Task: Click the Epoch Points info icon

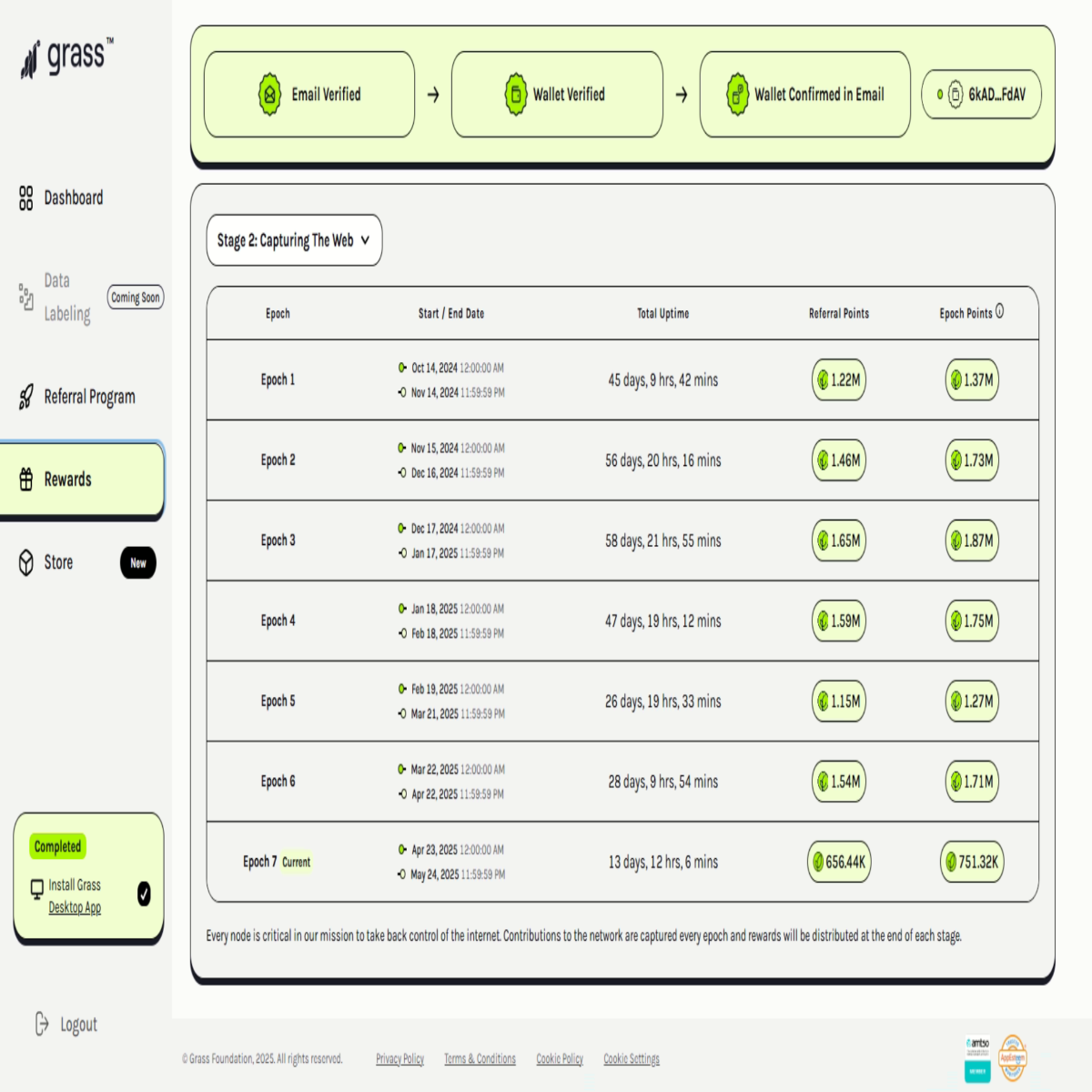Action: point(999,311)
